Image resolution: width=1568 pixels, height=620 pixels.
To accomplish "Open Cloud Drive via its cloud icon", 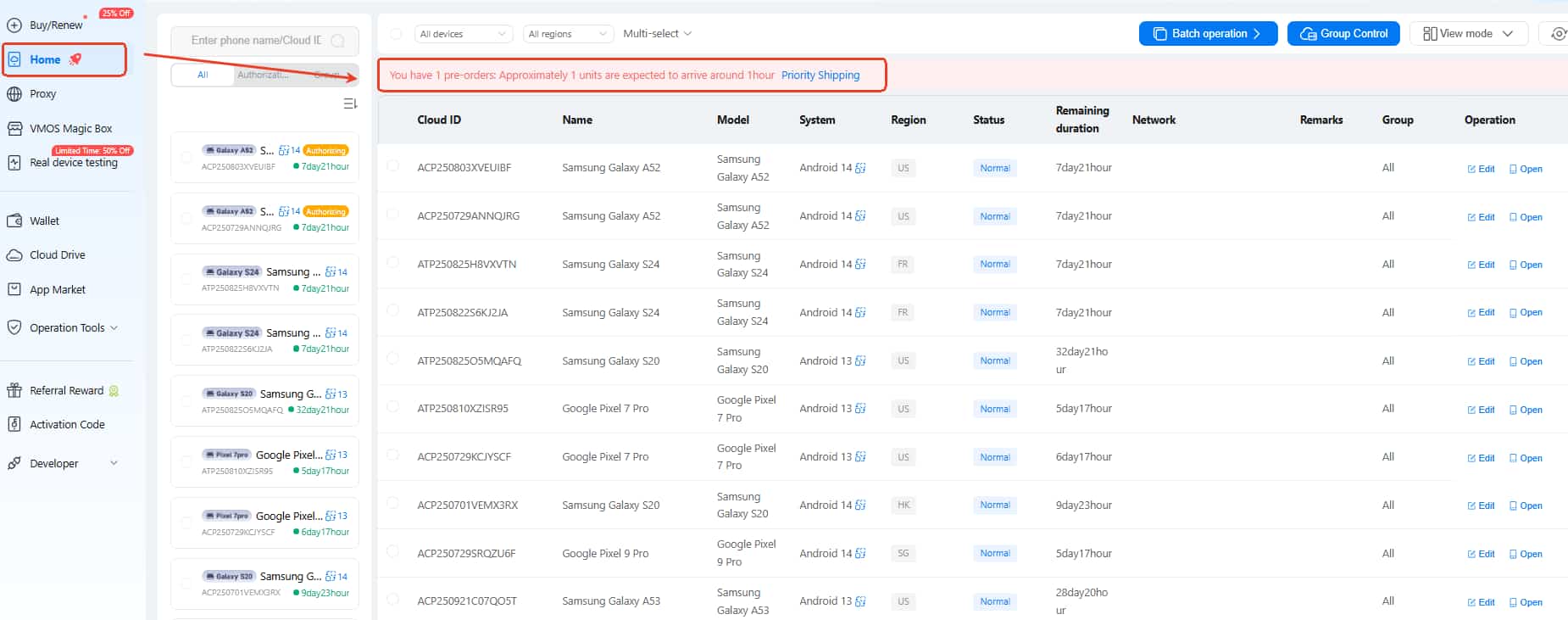I will pos(14,255).
